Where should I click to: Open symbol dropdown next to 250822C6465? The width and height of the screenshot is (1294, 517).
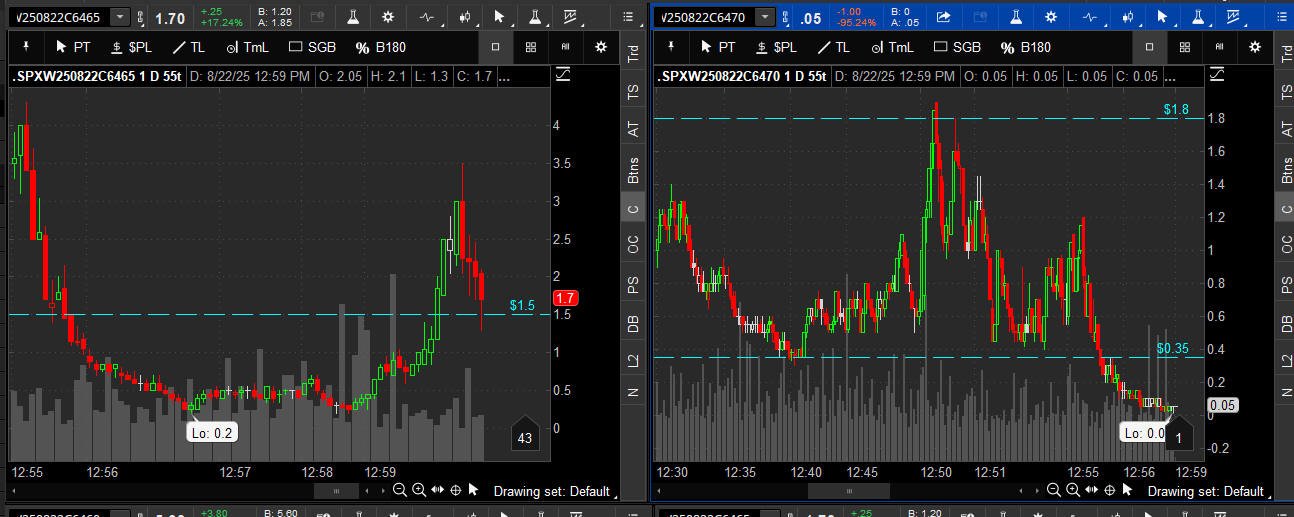[120, 17]
